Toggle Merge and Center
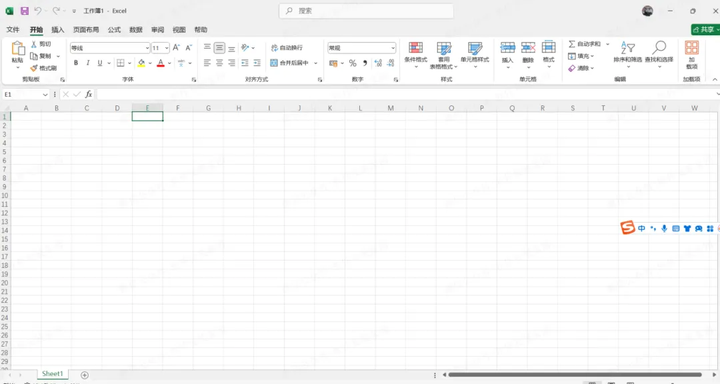The height and width of the screenshot is (384, 720). (289, 63)
